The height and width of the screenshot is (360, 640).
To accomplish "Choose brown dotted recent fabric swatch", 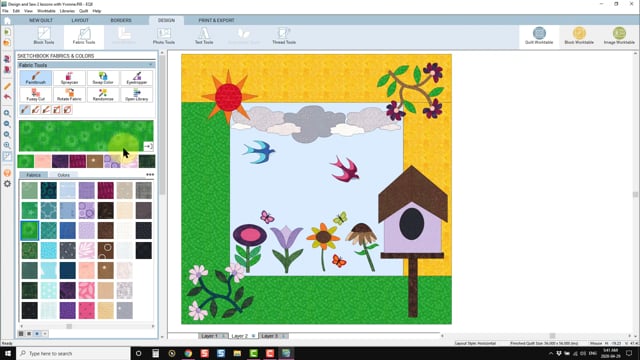I will (x=95, y=161).
